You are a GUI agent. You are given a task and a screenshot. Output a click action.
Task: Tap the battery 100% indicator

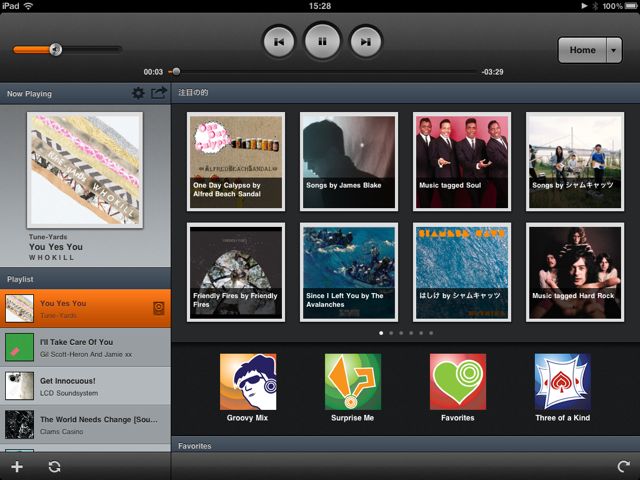[618, 6]
